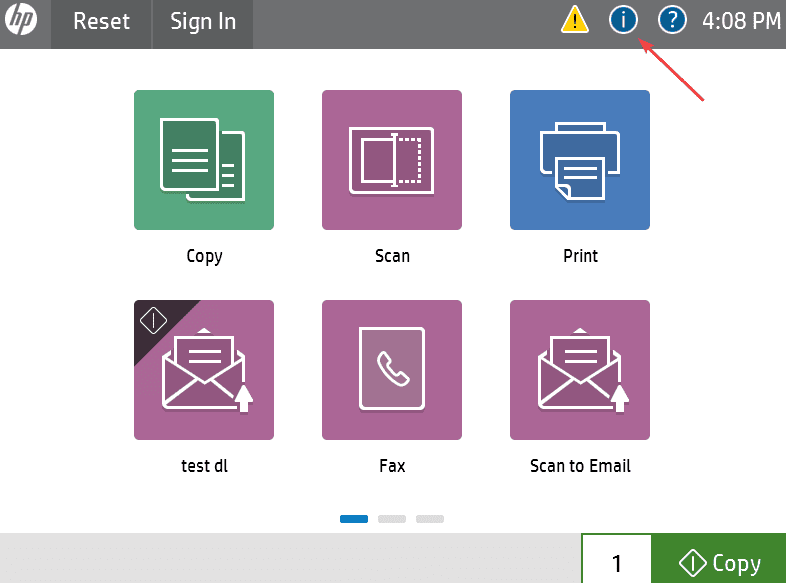Switch to the second home page indicator

(x=392, y=519)
